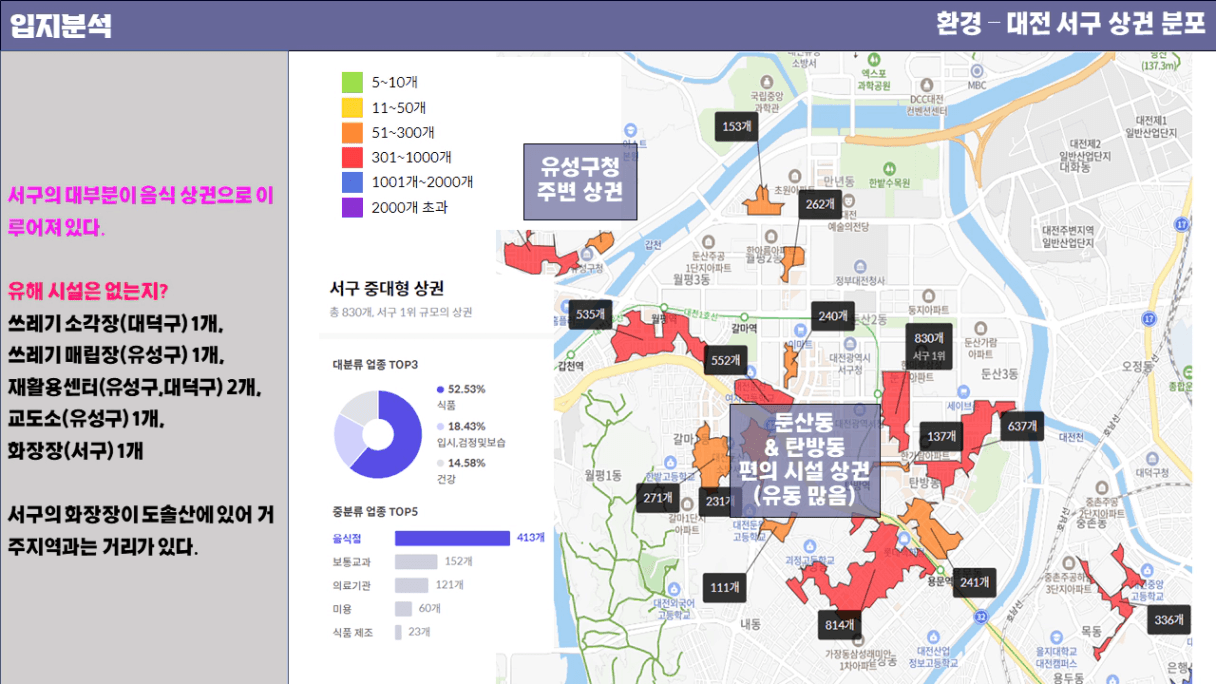Click the 둔산주공 1단지아파트 apartment icon
The height and width of the screenshot is (684, 1216).
coord(707,241)
